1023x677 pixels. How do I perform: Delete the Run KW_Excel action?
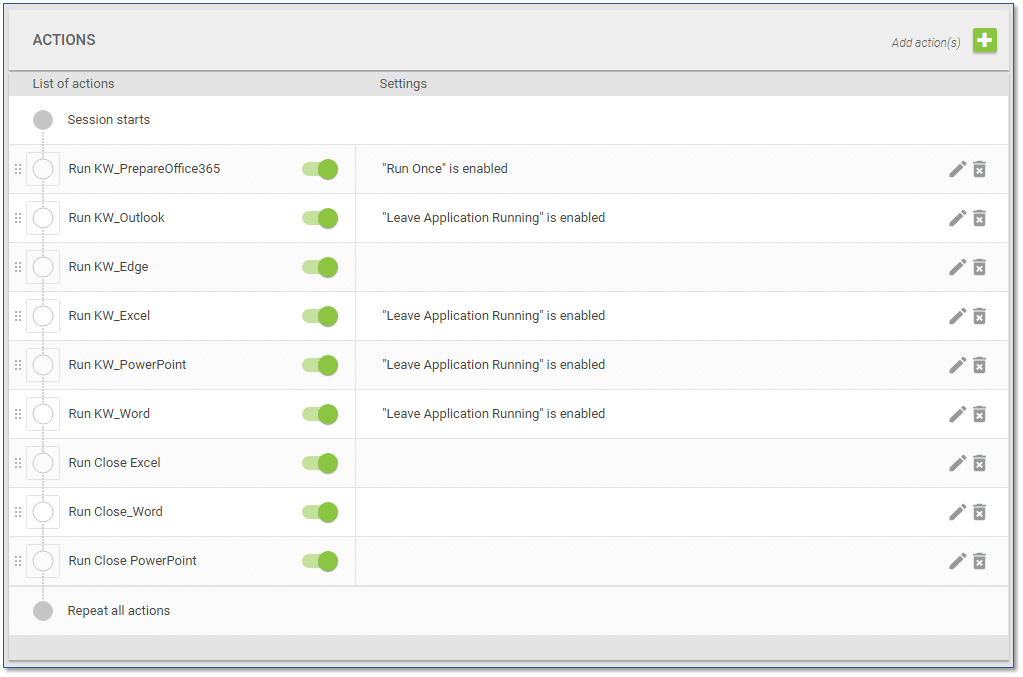coord(979,316)
